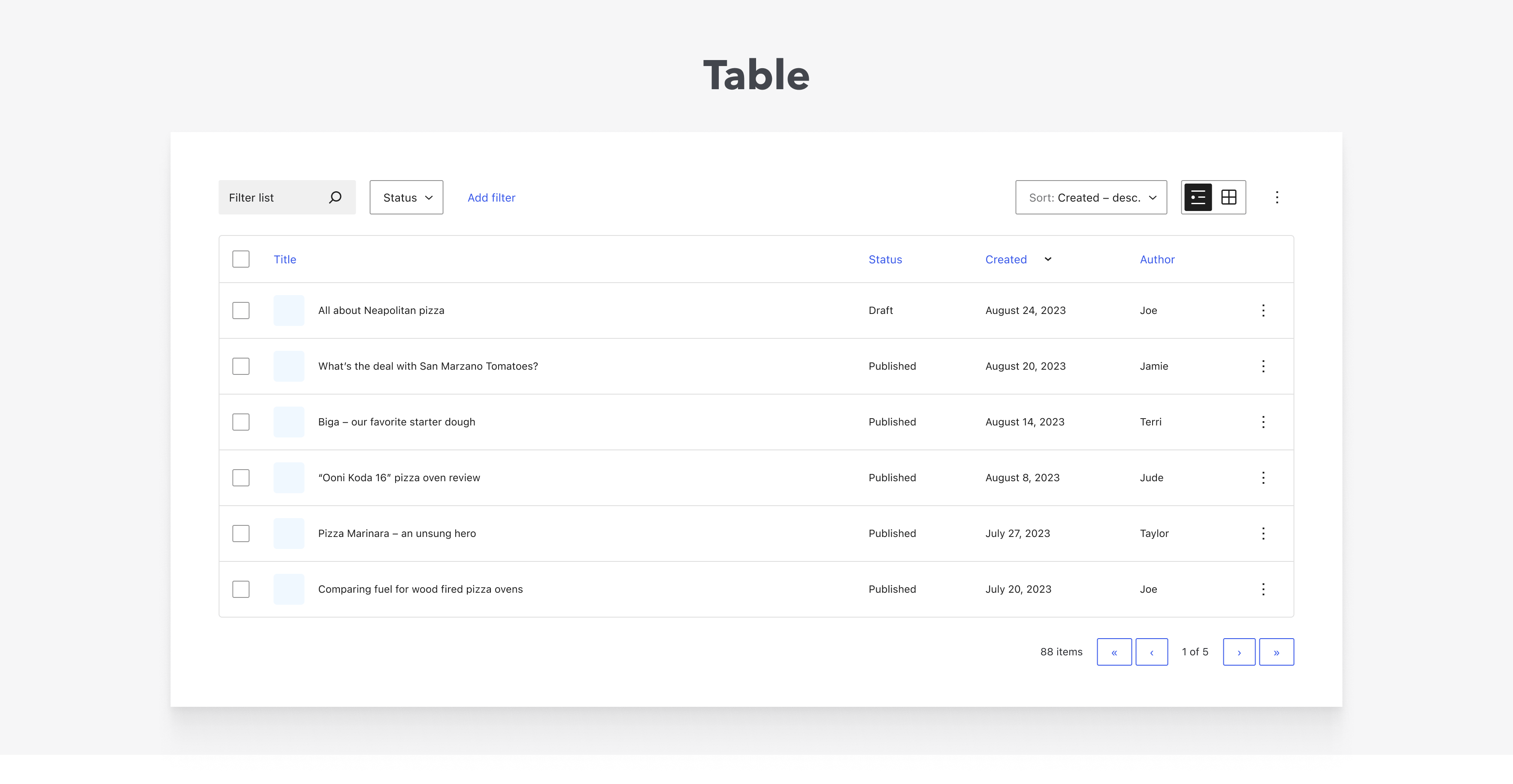Go to next page with single arrow

(x=1239, y=652)
